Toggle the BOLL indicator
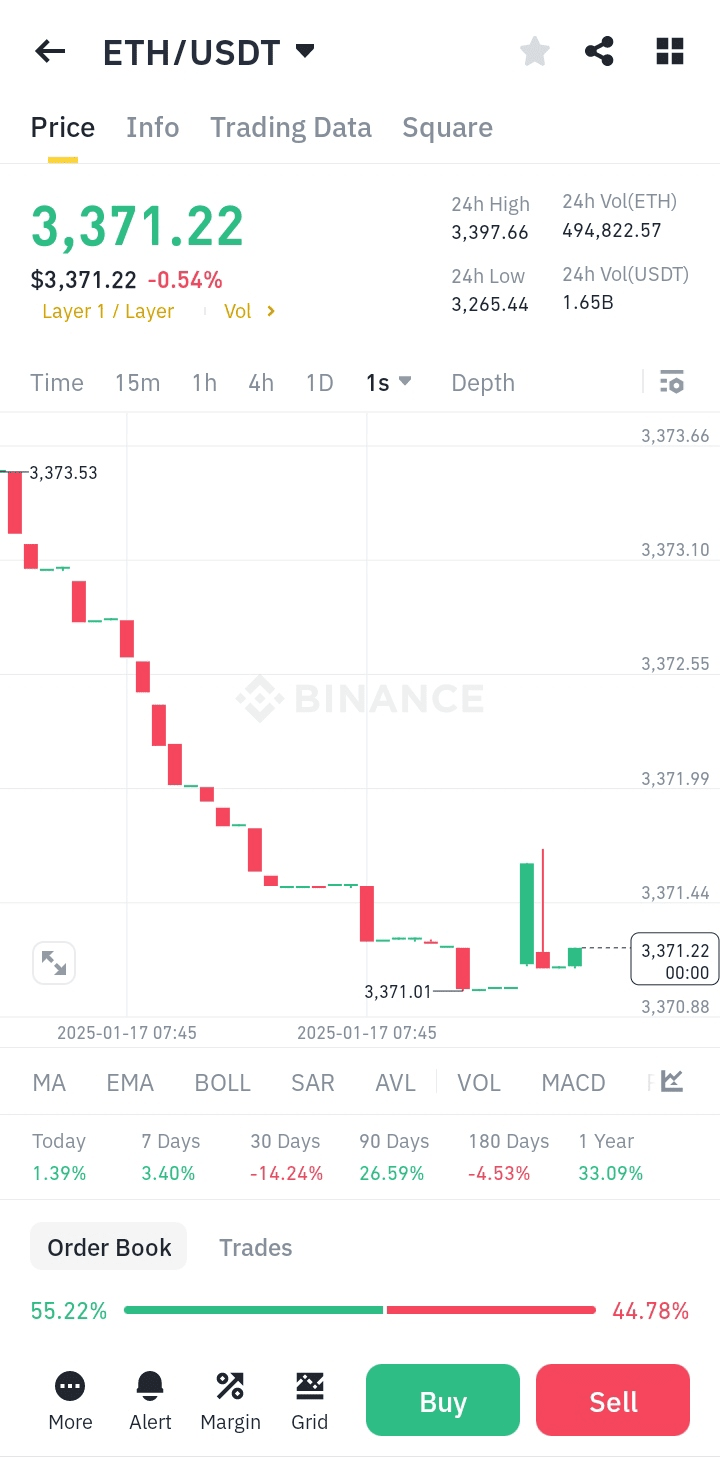720x1459 pixels. pyautogui.click(x=222, y=1083)
